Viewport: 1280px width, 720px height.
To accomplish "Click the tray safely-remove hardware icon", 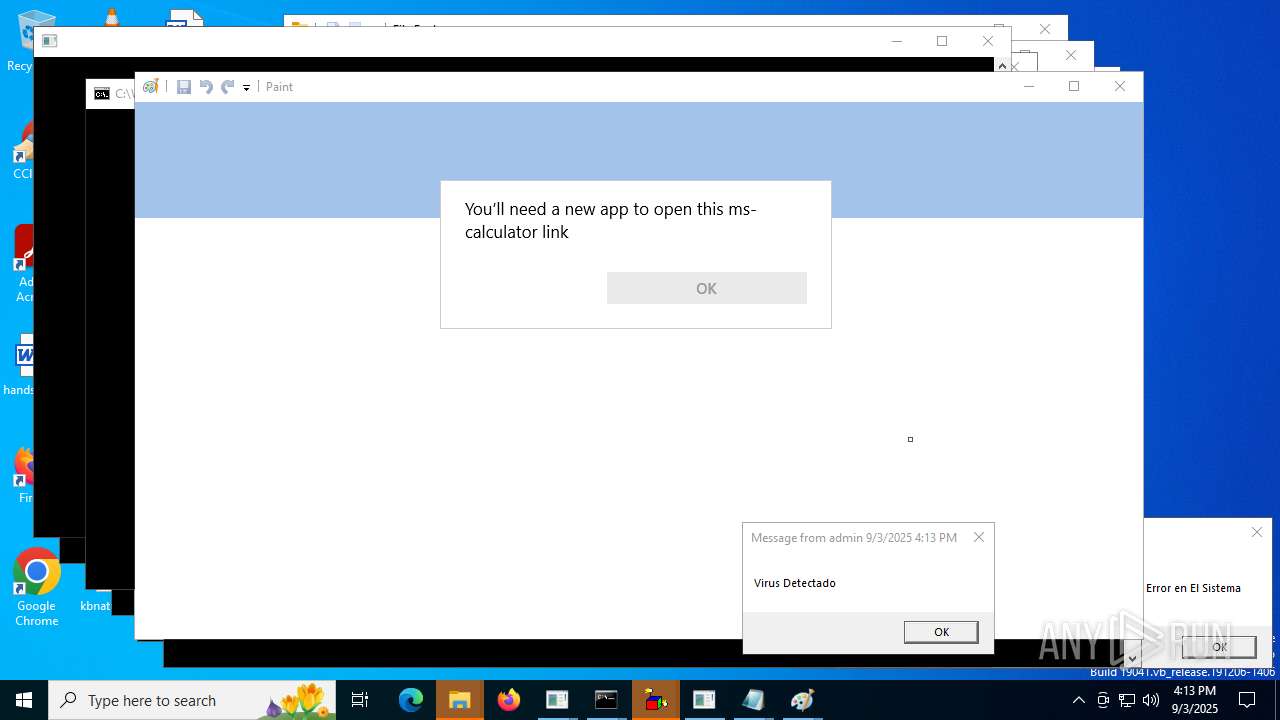I will [1103, 700].
